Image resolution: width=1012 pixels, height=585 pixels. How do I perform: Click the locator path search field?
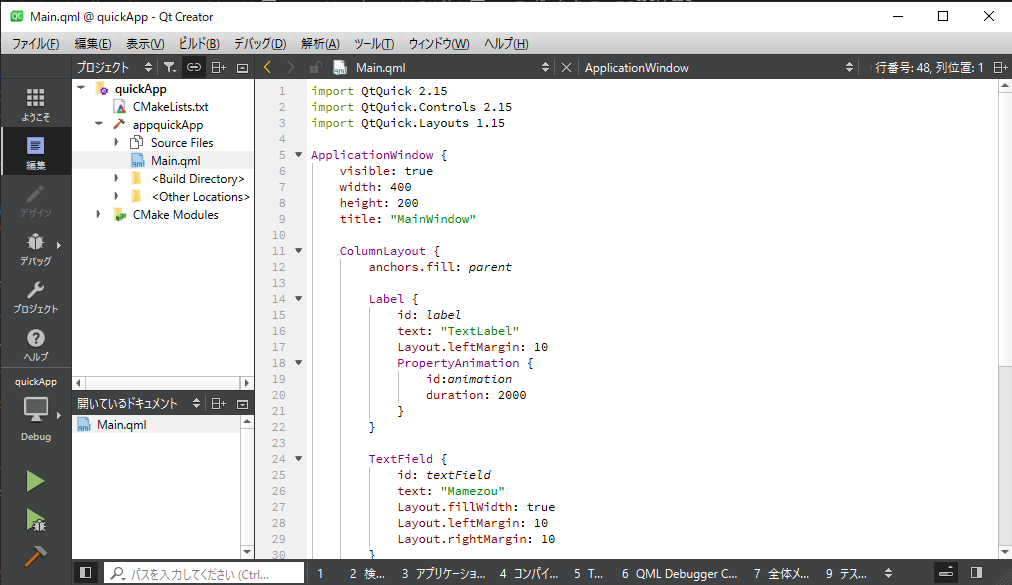coord(204,574)
